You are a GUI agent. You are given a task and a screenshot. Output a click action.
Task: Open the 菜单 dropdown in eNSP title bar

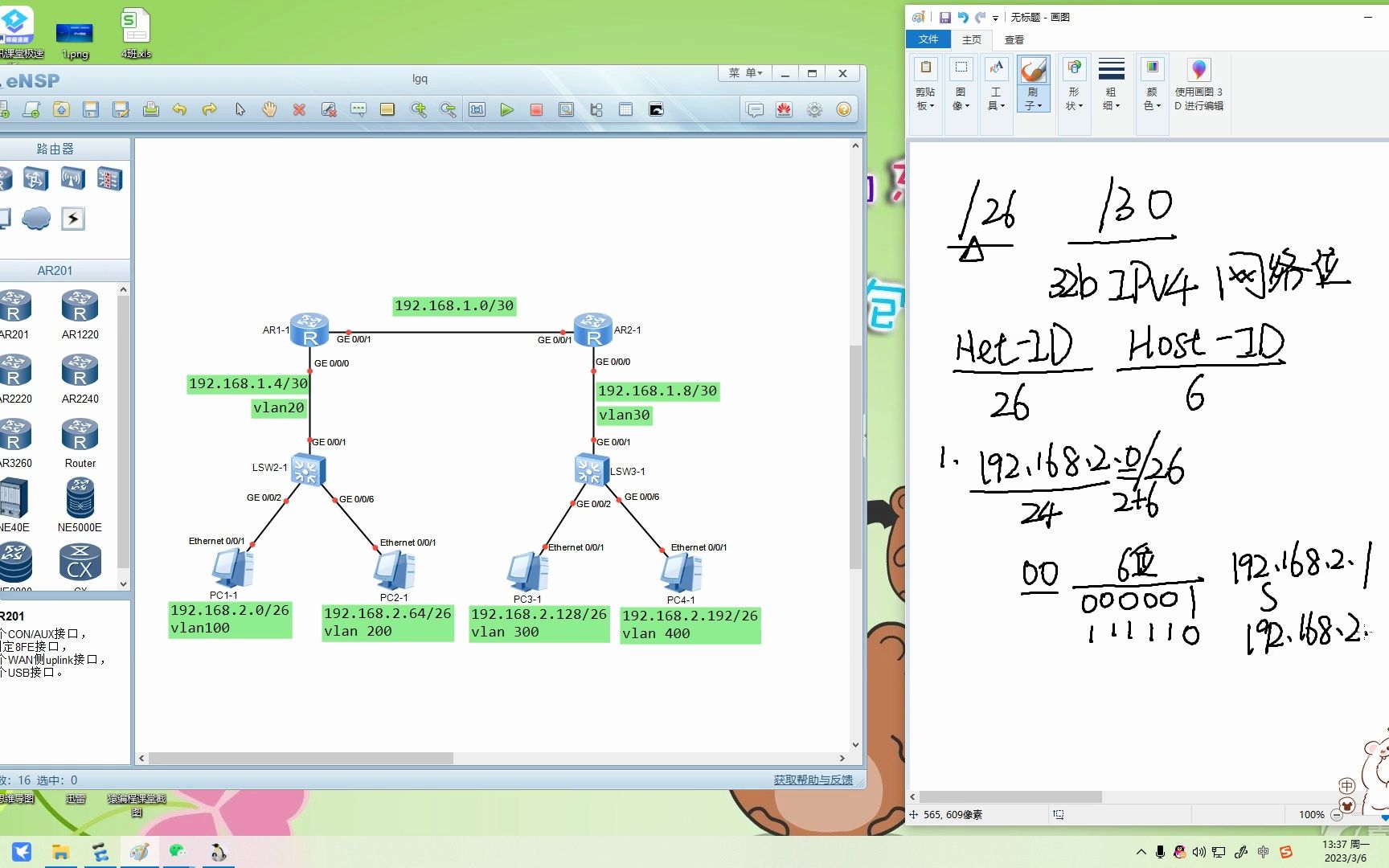click(745, 73)
